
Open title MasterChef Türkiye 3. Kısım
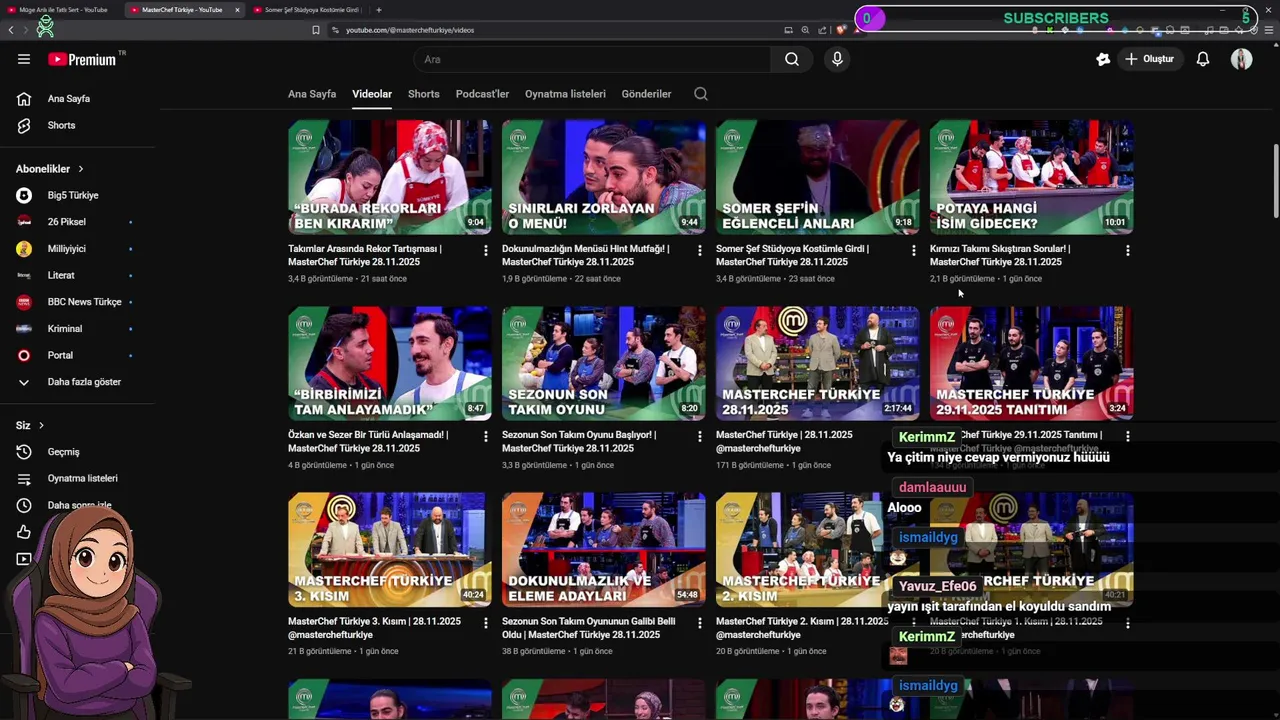click(375, 627)
